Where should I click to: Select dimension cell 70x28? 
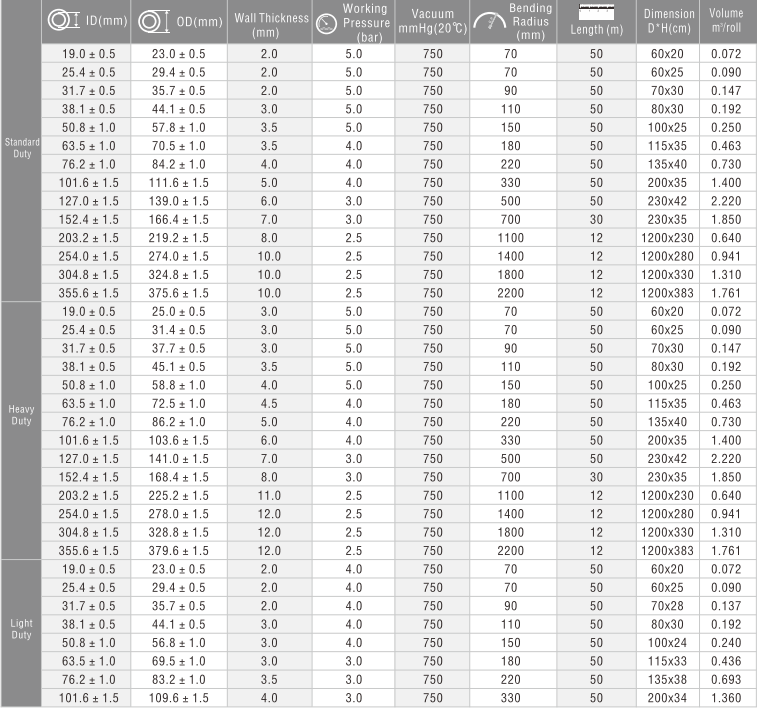(667, 606)
